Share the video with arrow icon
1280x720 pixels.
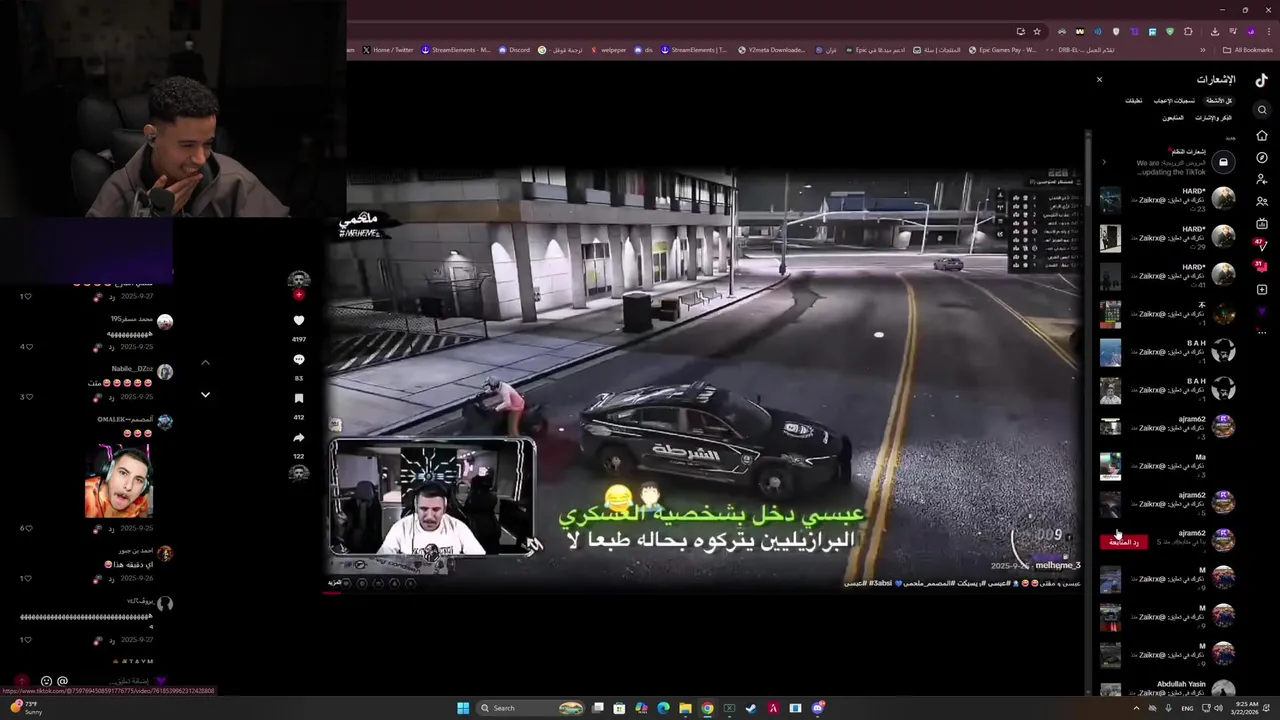[x=298, y=437]
